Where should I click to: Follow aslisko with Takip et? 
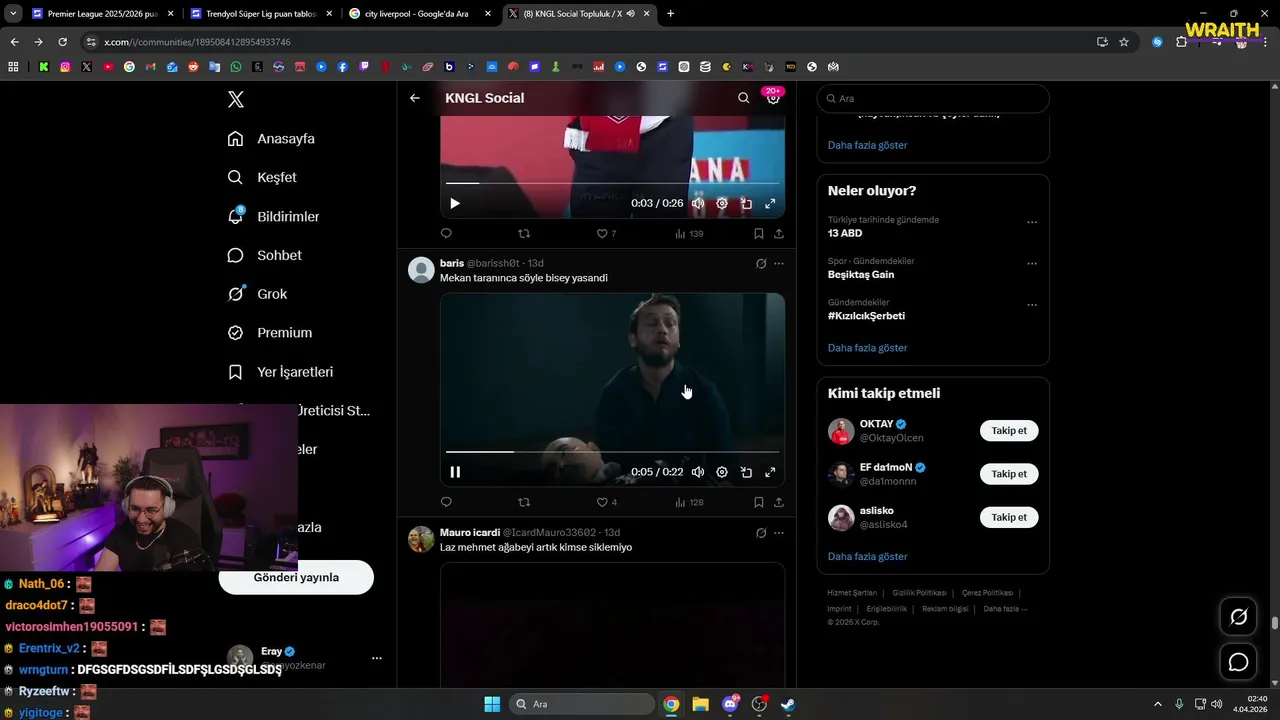(1009, 517)
